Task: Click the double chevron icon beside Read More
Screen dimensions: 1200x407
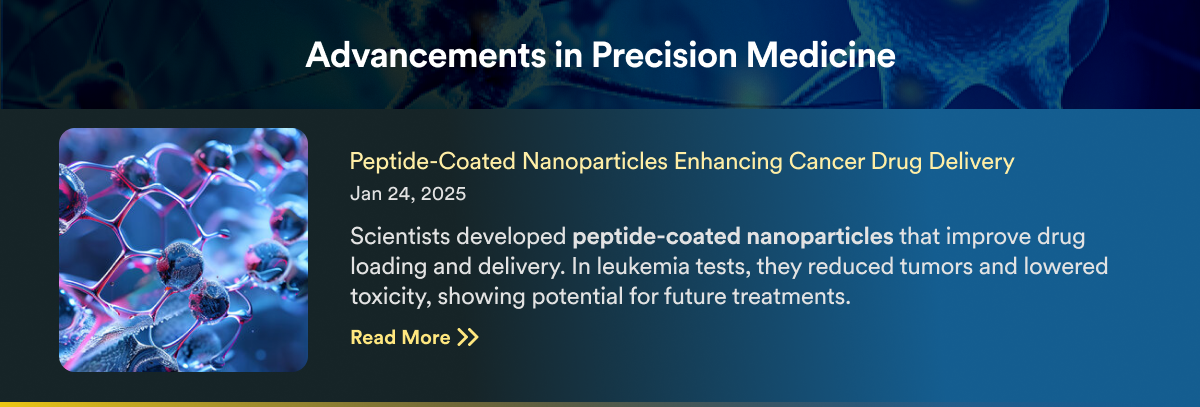Action: pos(467,338)
